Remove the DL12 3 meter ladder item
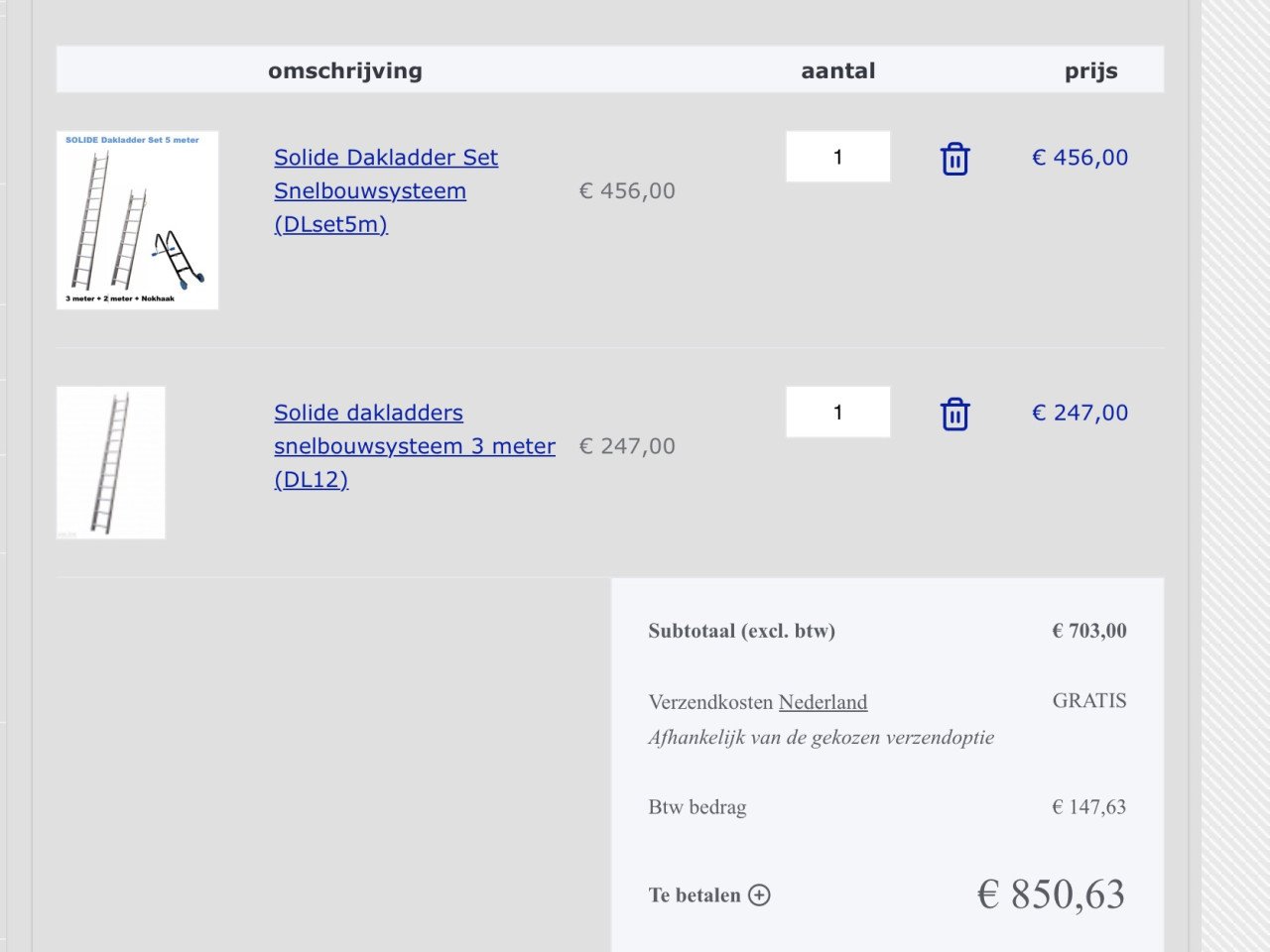The width and height of the screenshot is (1270, 952). (954, 415)
